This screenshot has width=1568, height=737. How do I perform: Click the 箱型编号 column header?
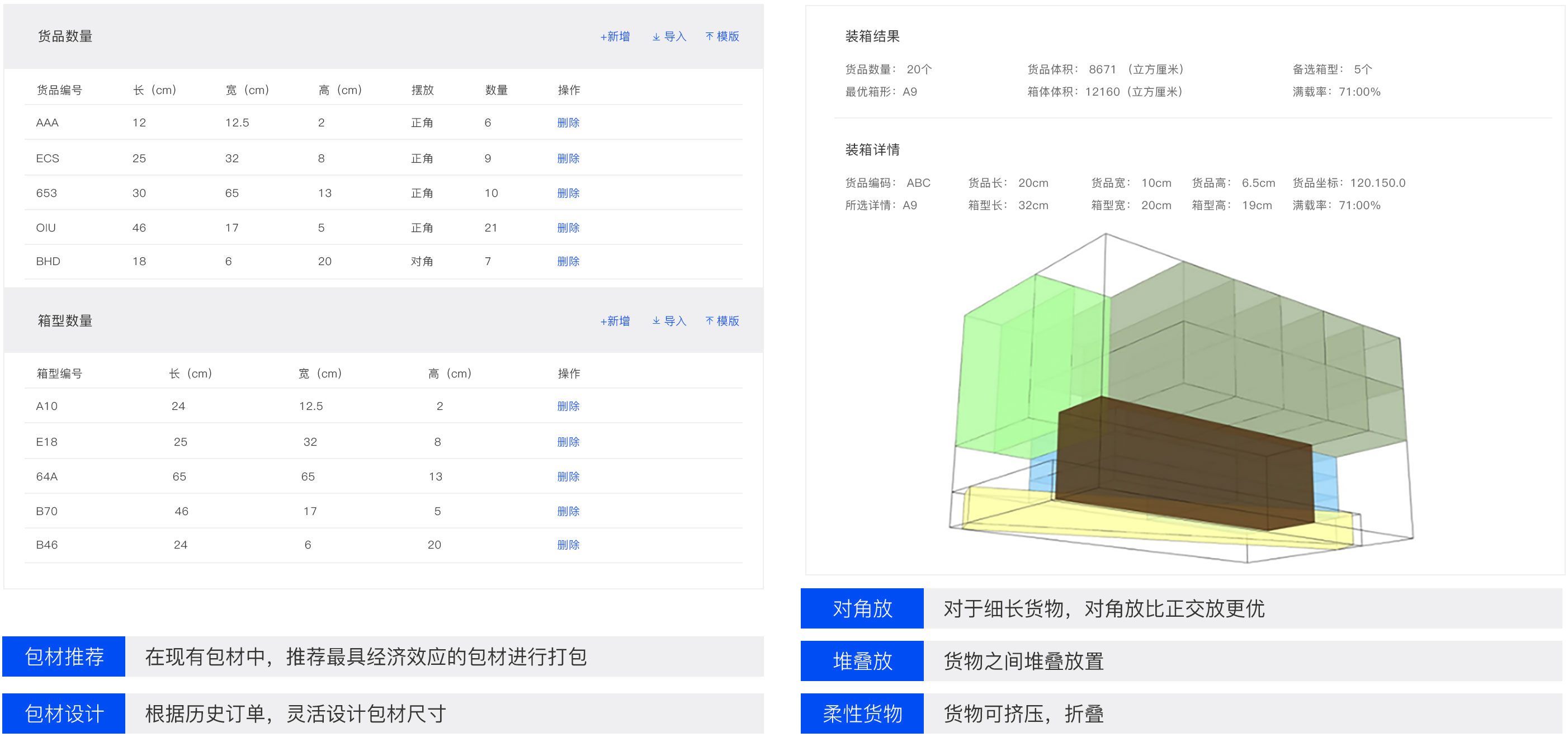click(x=59, y=374)
